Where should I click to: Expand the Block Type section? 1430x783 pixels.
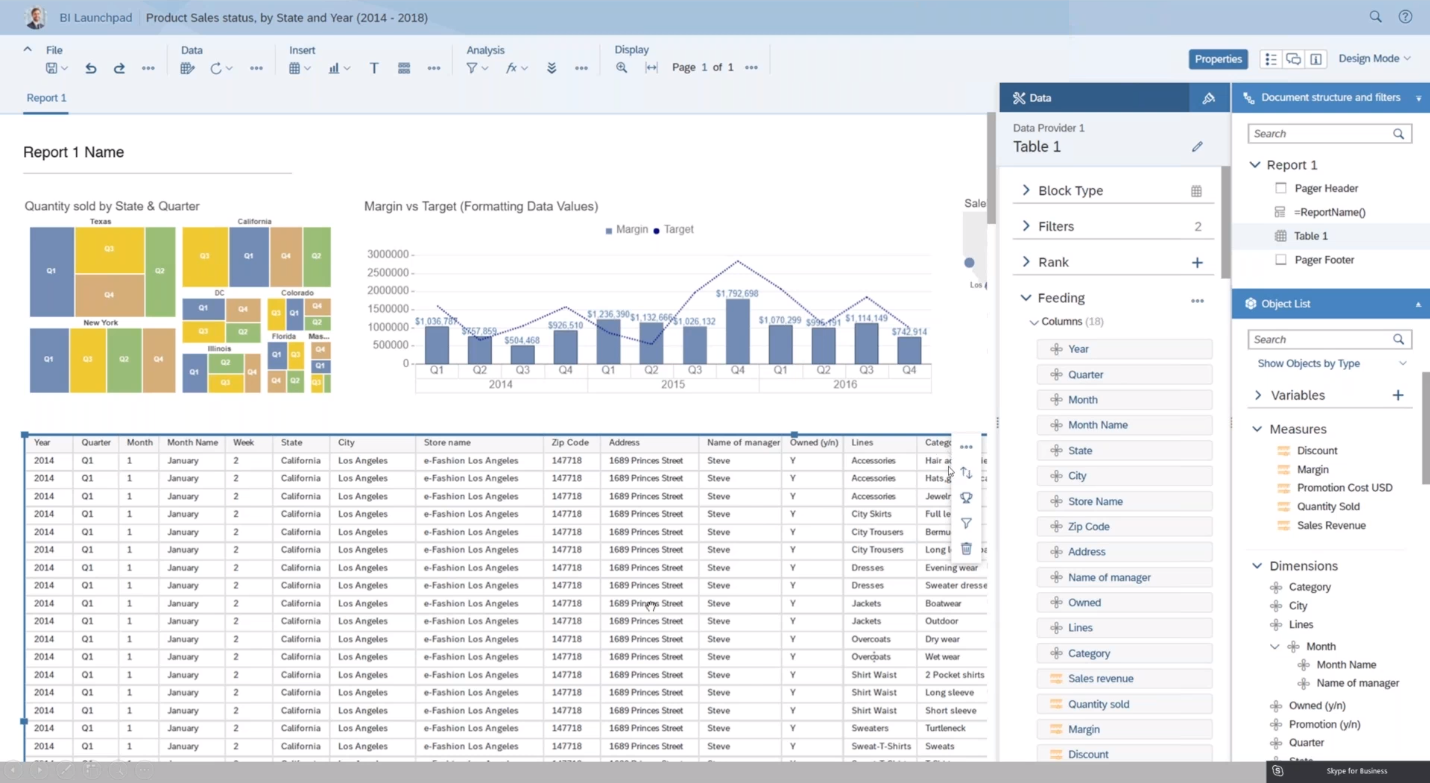pos(1026,190)
